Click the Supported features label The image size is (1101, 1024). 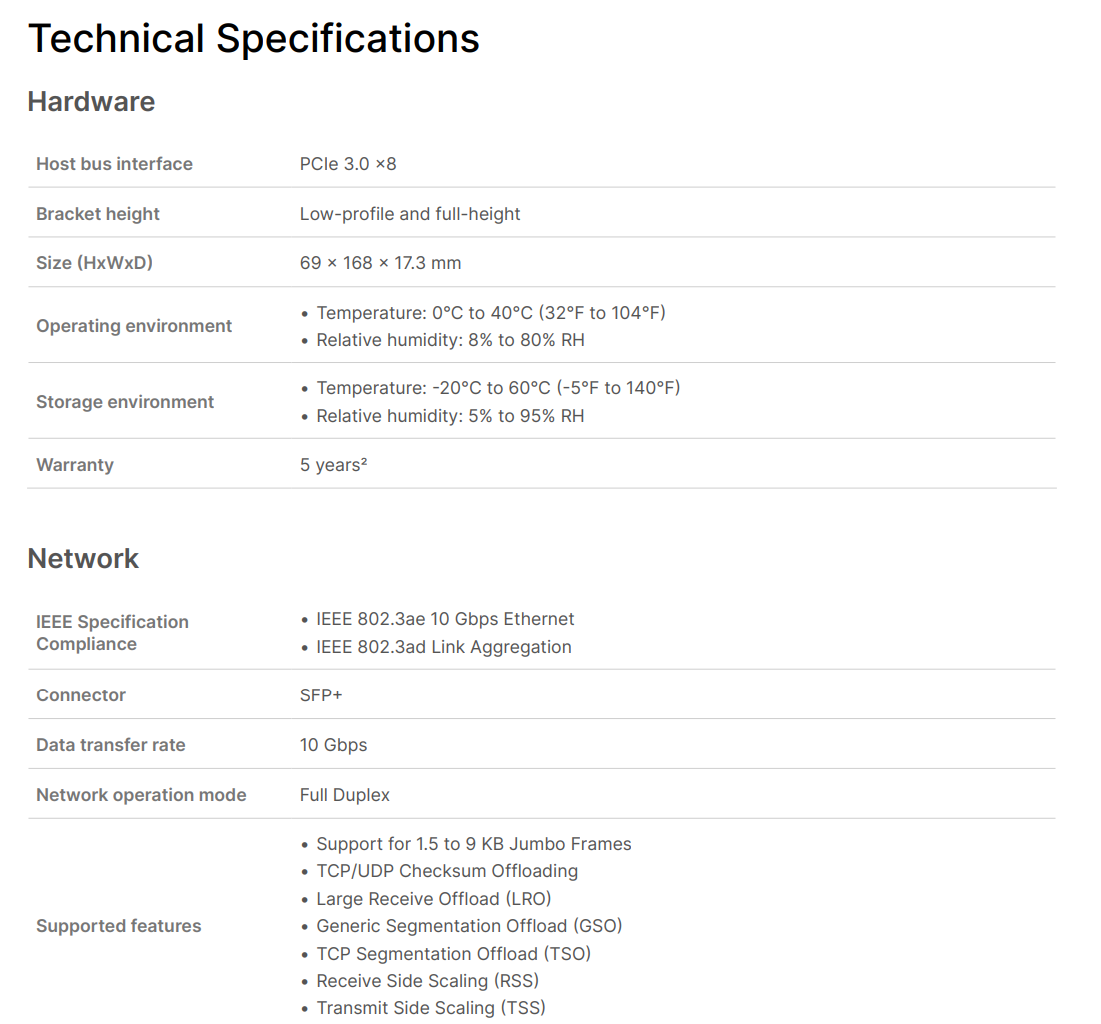(x=119, y=926)
